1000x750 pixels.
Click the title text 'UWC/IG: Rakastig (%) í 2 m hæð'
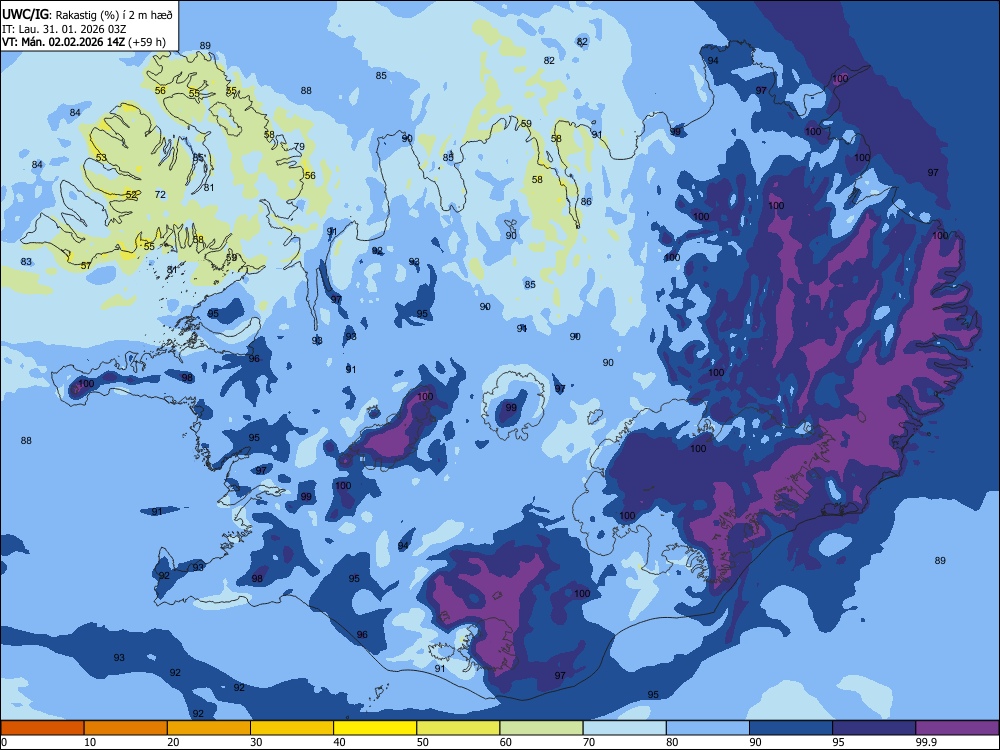point(87,15)
